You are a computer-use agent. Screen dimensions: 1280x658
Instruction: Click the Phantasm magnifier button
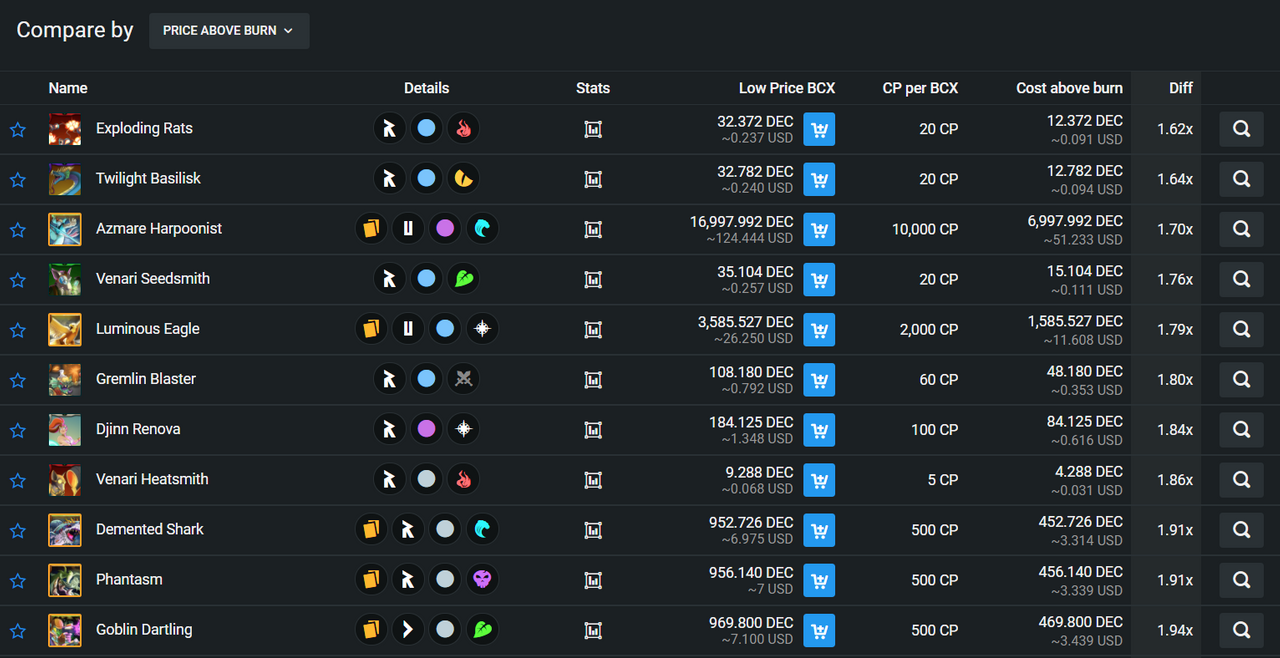tap(1241, 580)
